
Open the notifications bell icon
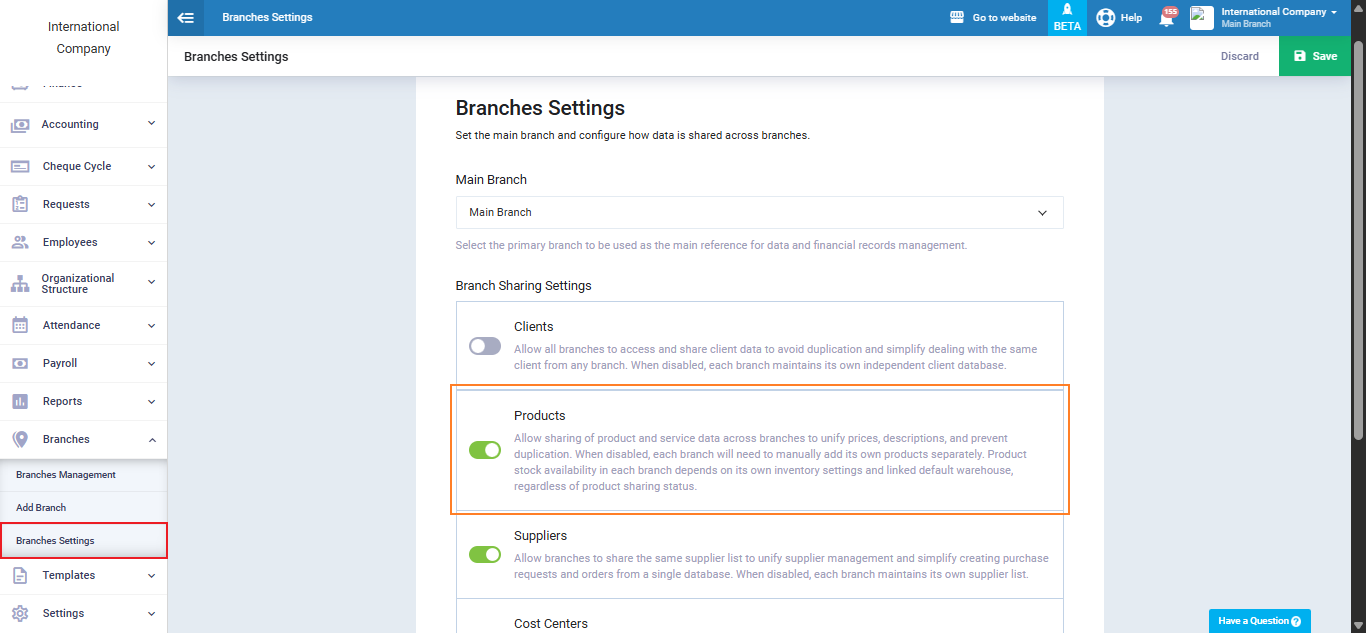[x=1166, y=18]
